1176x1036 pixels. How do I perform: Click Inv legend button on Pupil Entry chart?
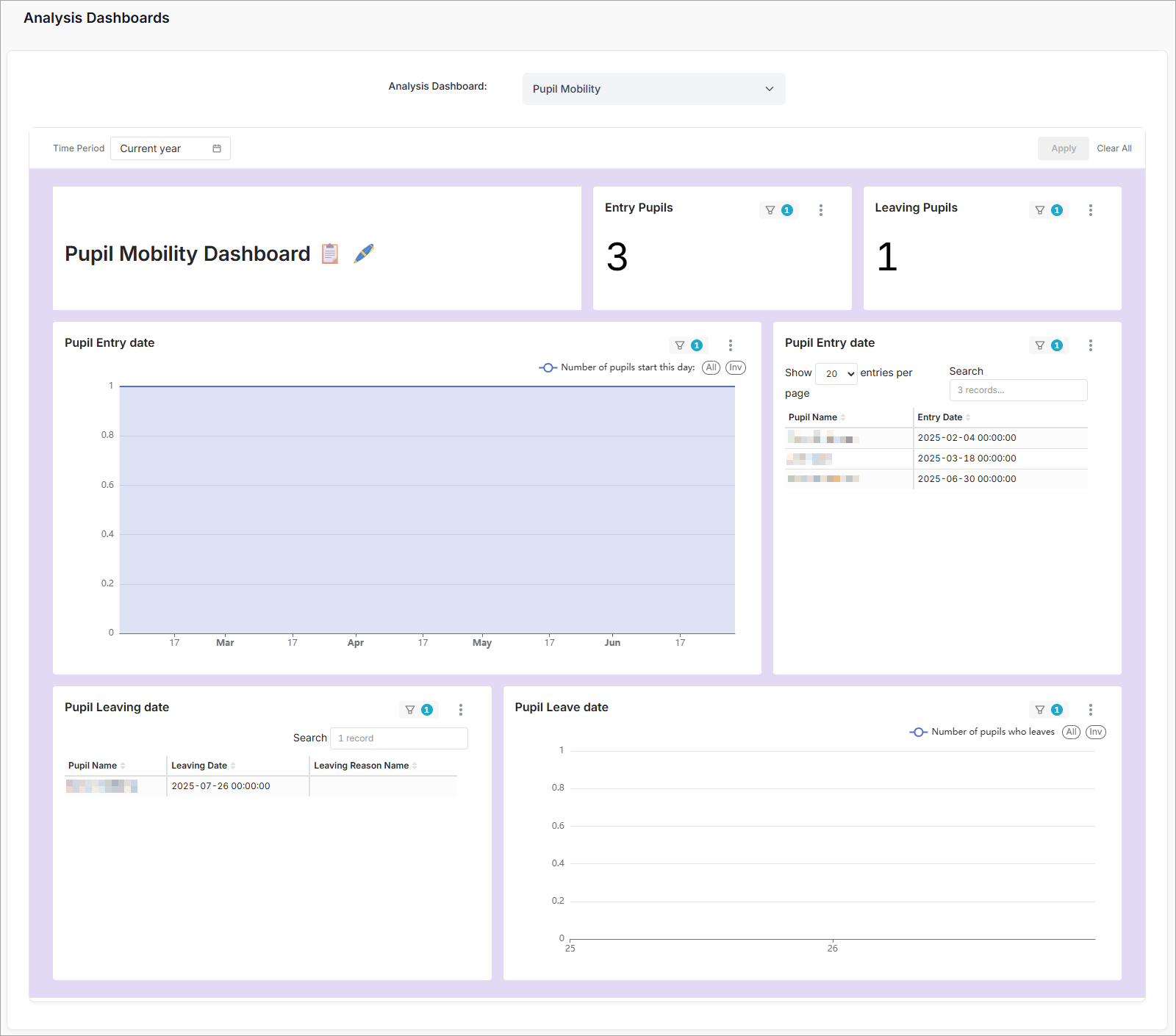[x=736, y=367]
